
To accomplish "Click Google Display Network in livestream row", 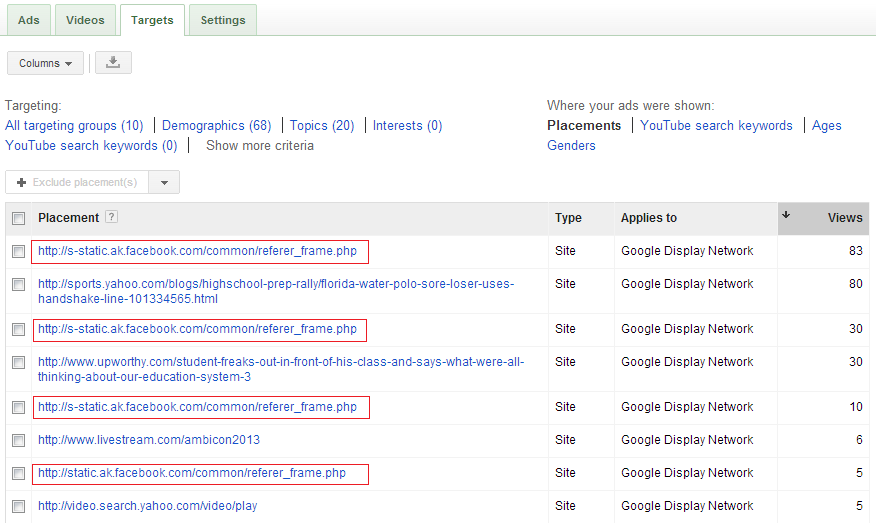I will click(x=687, y=440).
